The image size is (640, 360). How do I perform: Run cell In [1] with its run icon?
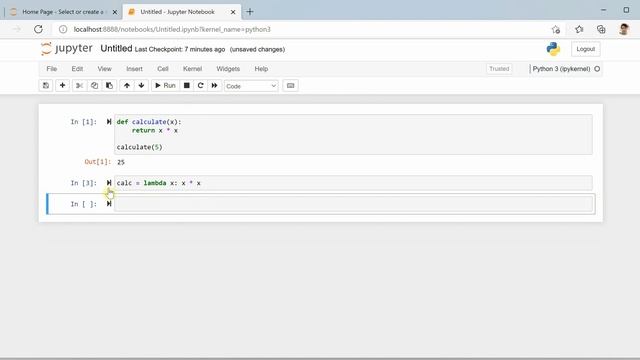(109, 122)
